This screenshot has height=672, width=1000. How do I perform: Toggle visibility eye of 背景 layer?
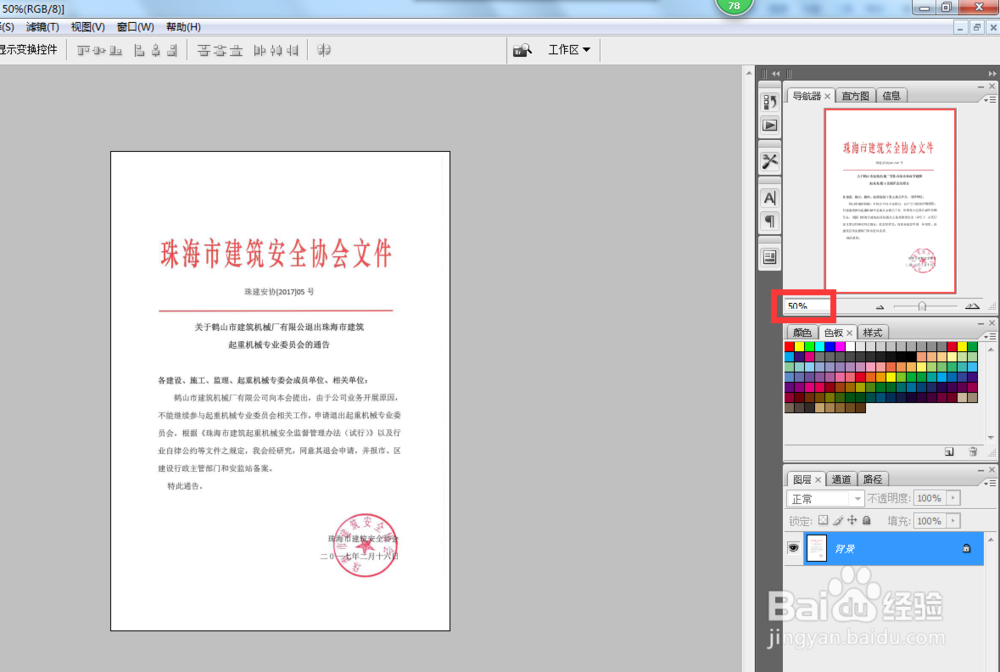pyautogui.click(x=793, y=548)
